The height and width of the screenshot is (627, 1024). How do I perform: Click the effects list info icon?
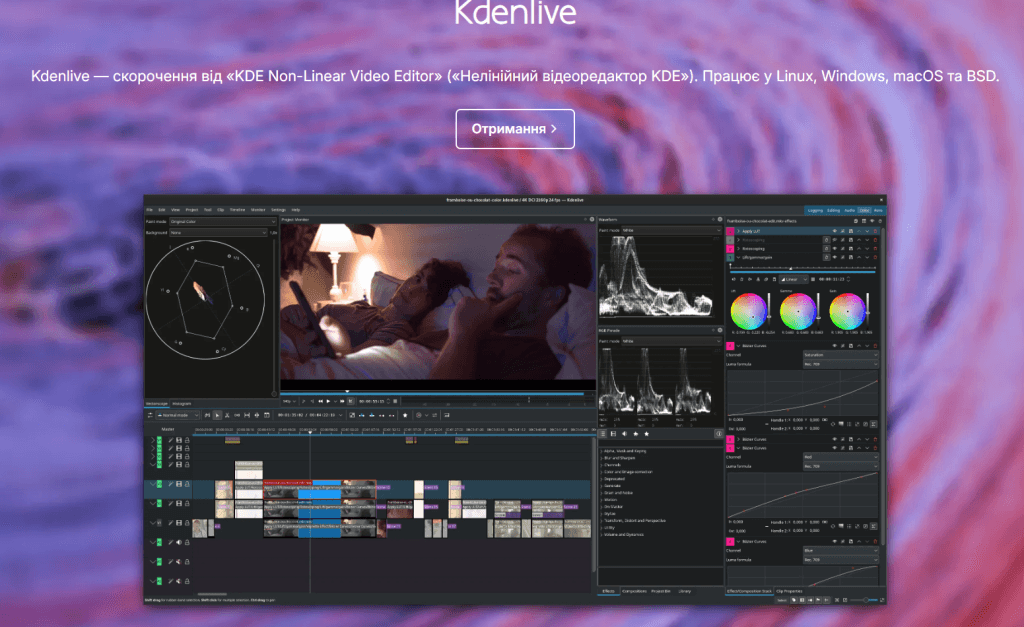click(x=719, y=434)
